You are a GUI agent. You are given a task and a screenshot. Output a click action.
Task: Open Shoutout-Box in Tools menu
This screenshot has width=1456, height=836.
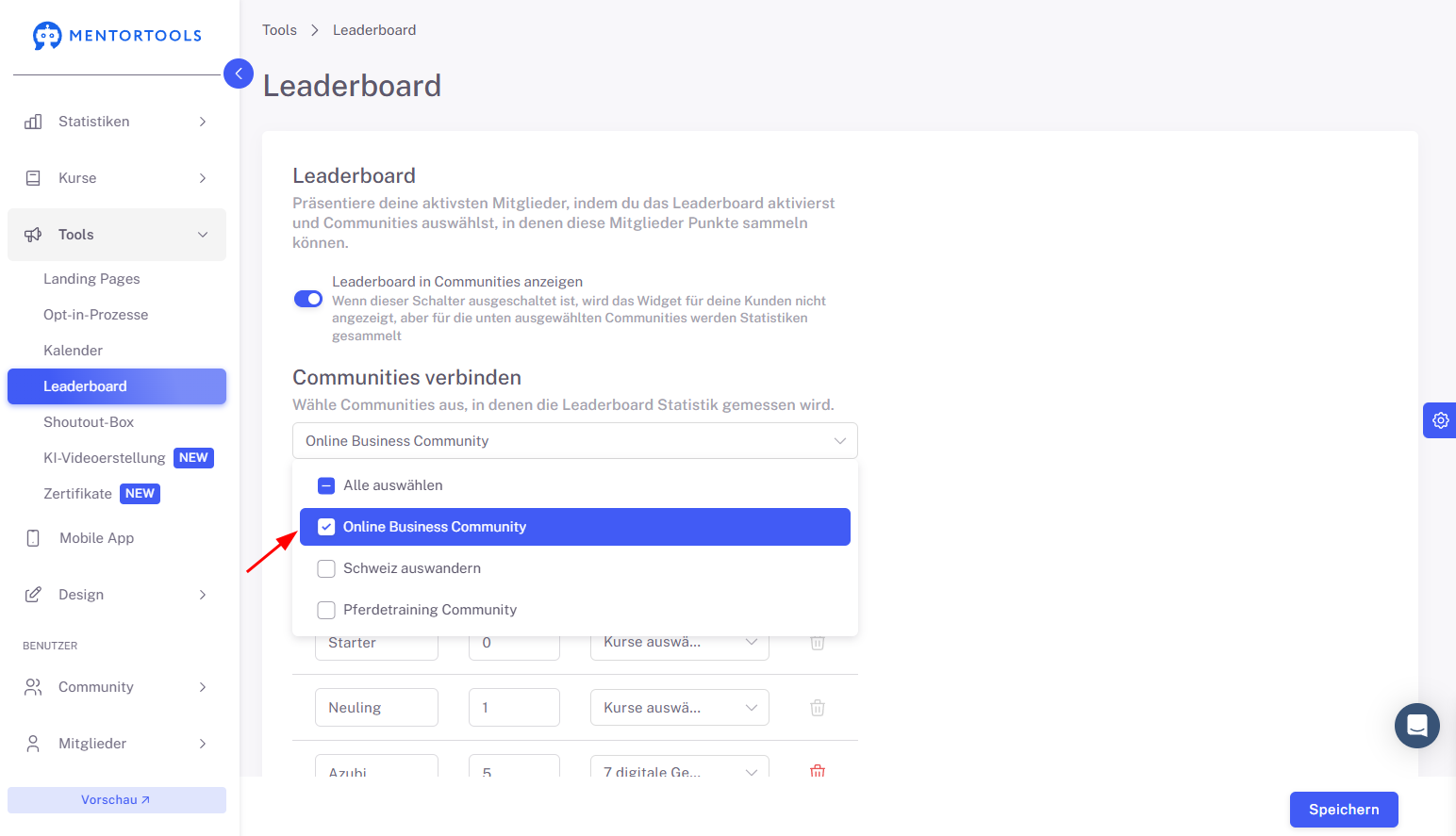(89, 422)
